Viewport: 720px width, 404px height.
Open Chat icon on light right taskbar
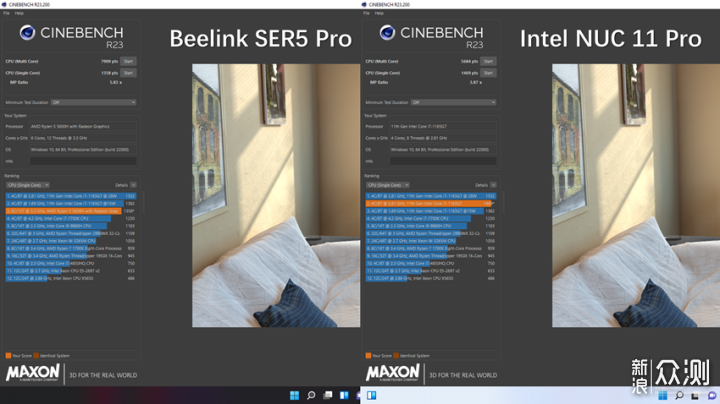[712, 395]
